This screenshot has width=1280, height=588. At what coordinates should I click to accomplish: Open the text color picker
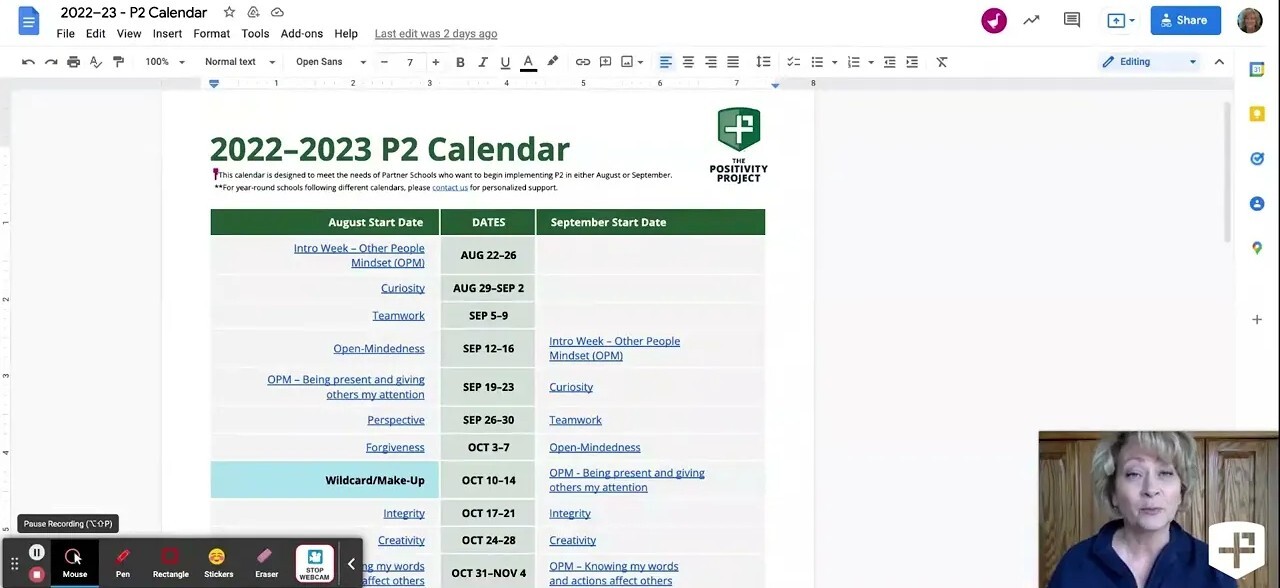coord(528,62)
